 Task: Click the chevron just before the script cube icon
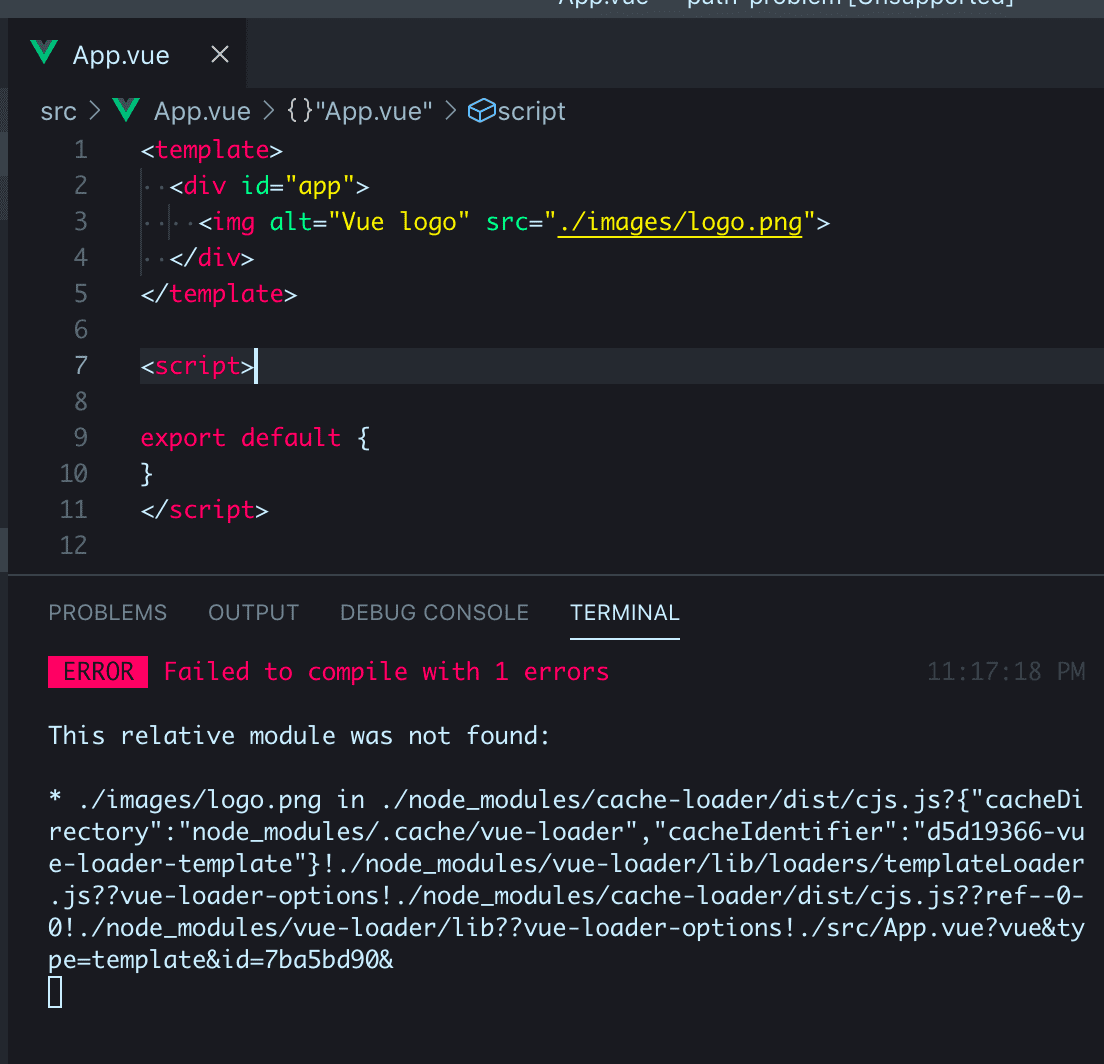click(450, 111)
